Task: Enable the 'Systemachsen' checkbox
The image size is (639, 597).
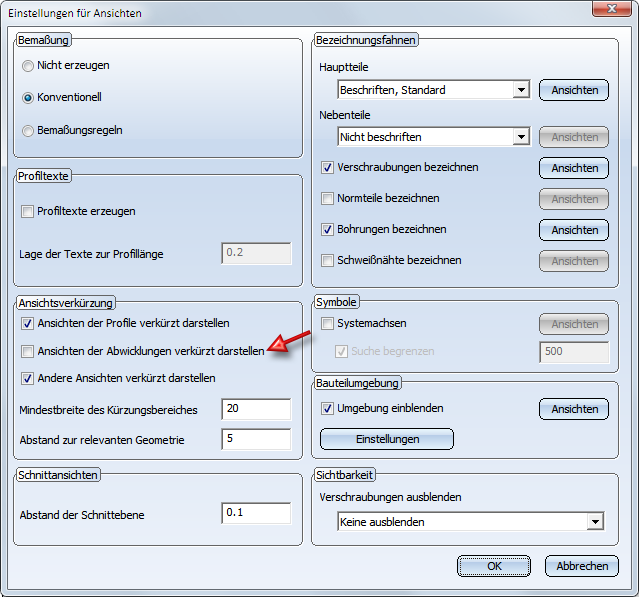Action: [x=327, y=324]
